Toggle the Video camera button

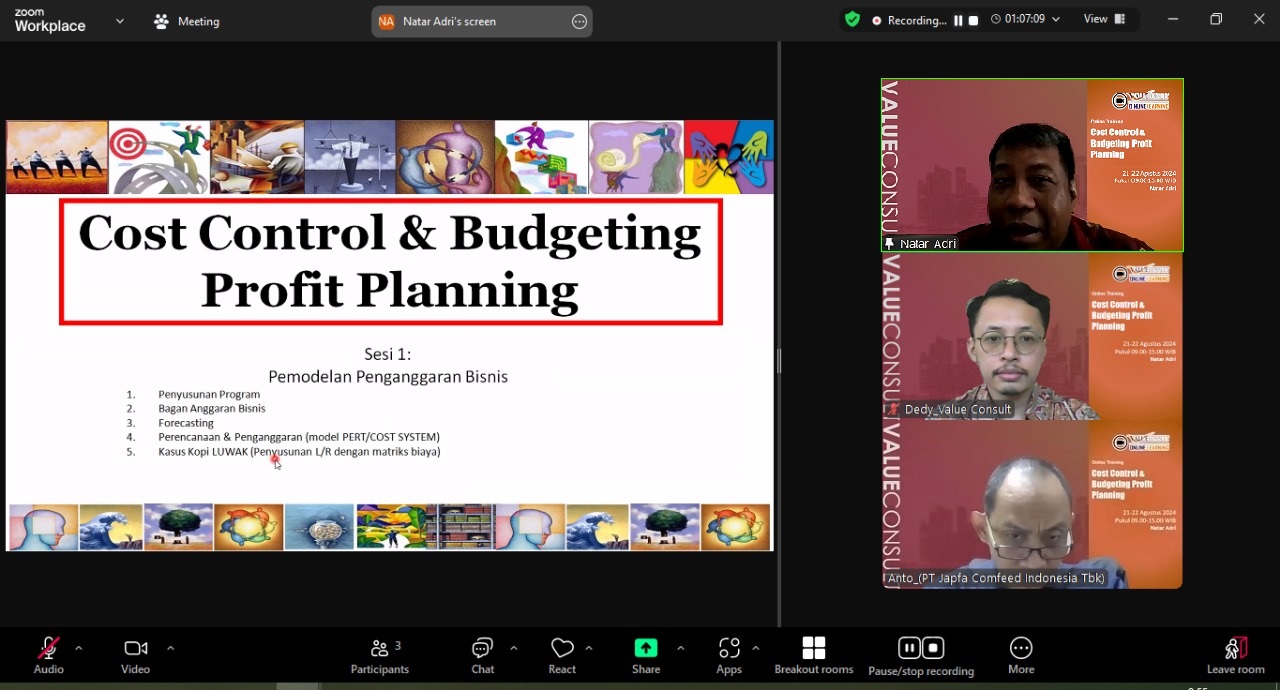(135, 655)
